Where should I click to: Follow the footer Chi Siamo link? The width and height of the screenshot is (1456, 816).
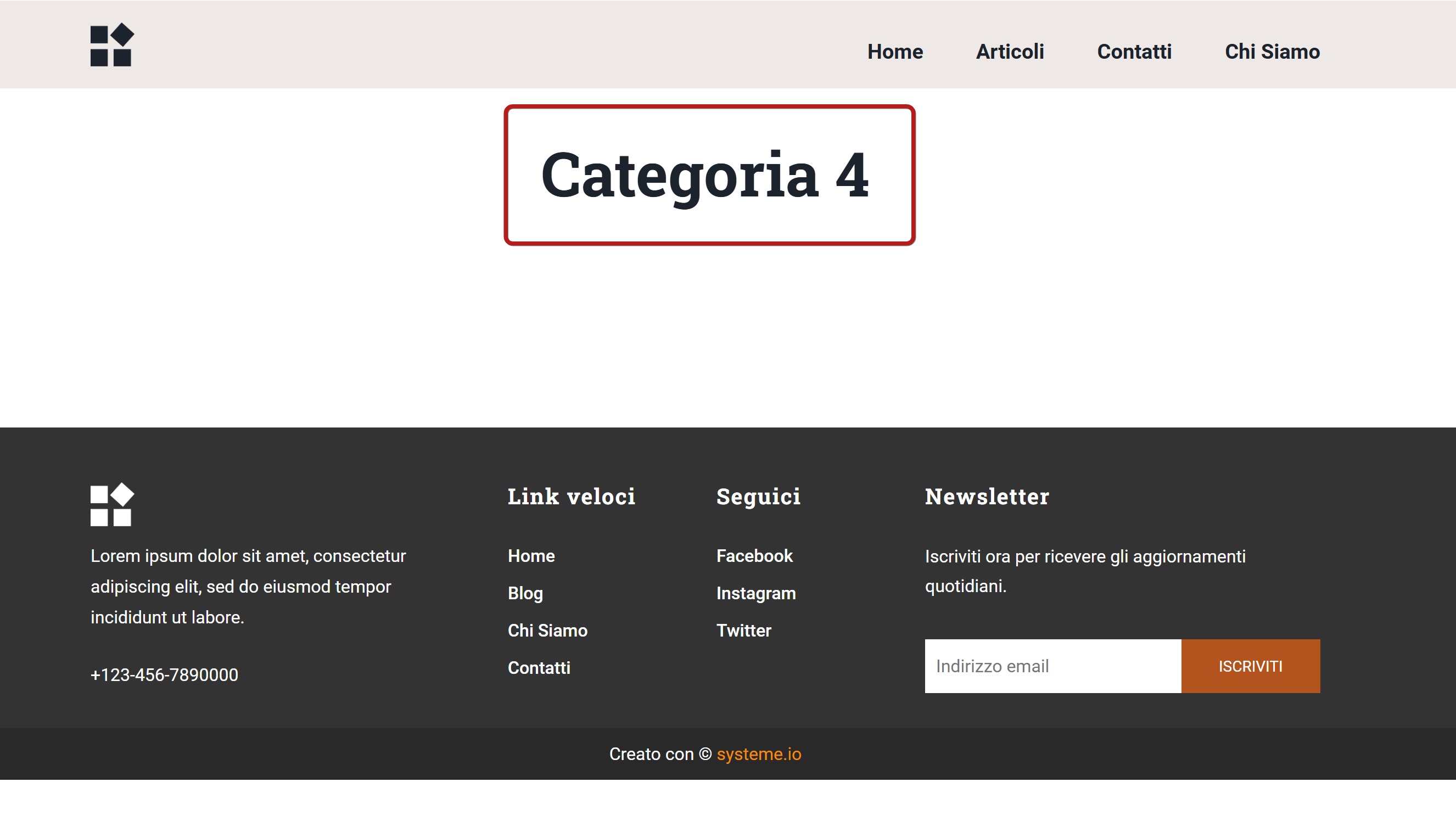coord(548,631)
